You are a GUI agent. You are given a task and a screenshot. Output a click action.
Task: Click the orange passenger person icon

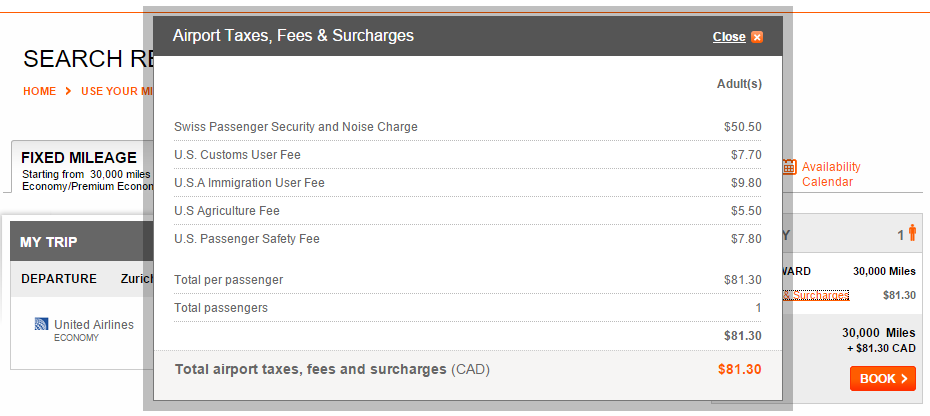click(x=912, y=233)
